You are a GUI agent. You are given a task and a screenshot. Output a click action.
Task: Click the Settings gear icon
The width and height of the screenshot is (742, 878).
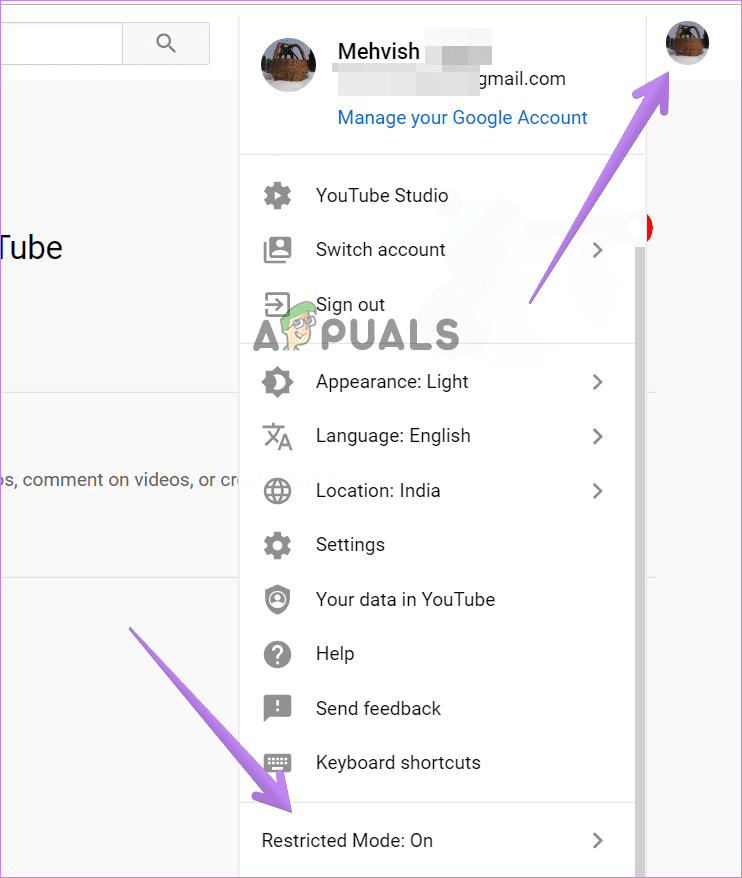277,545
